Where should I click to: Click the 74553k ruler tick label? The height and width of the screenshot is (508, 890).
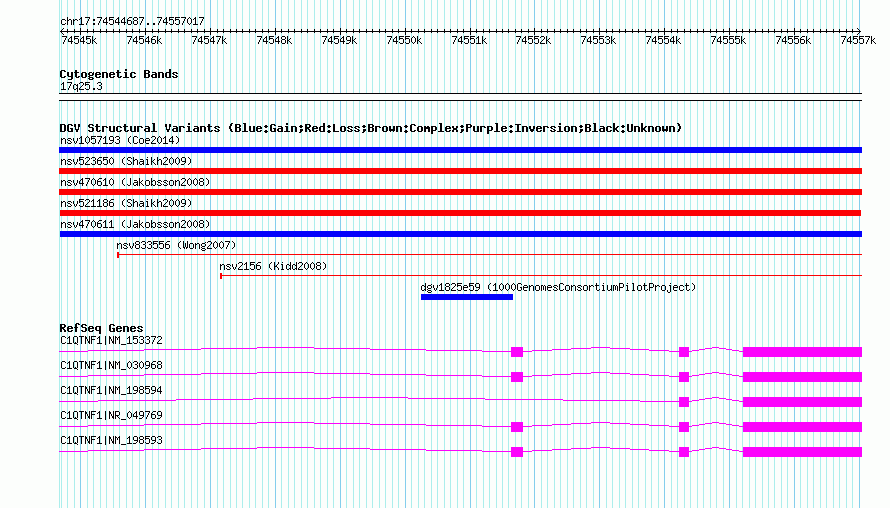[598, 40]
